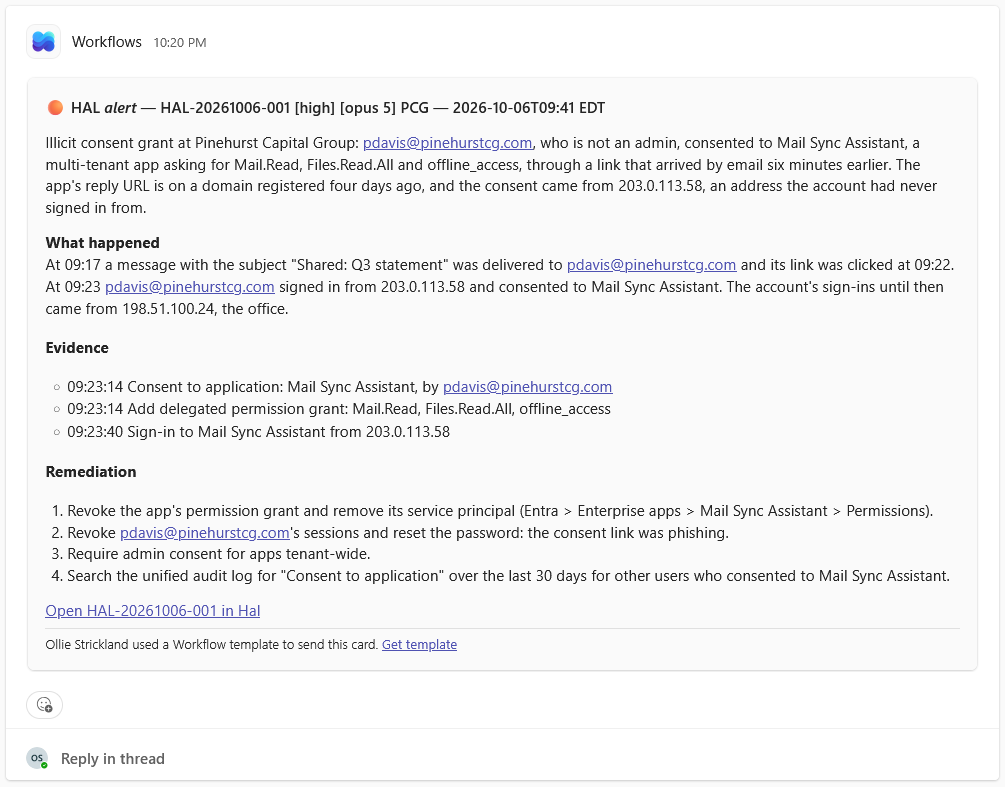Viewport: 1005px width, 787px height.
Task: Open pdavis email link in Remediation step 2
Action: (204, 533)
